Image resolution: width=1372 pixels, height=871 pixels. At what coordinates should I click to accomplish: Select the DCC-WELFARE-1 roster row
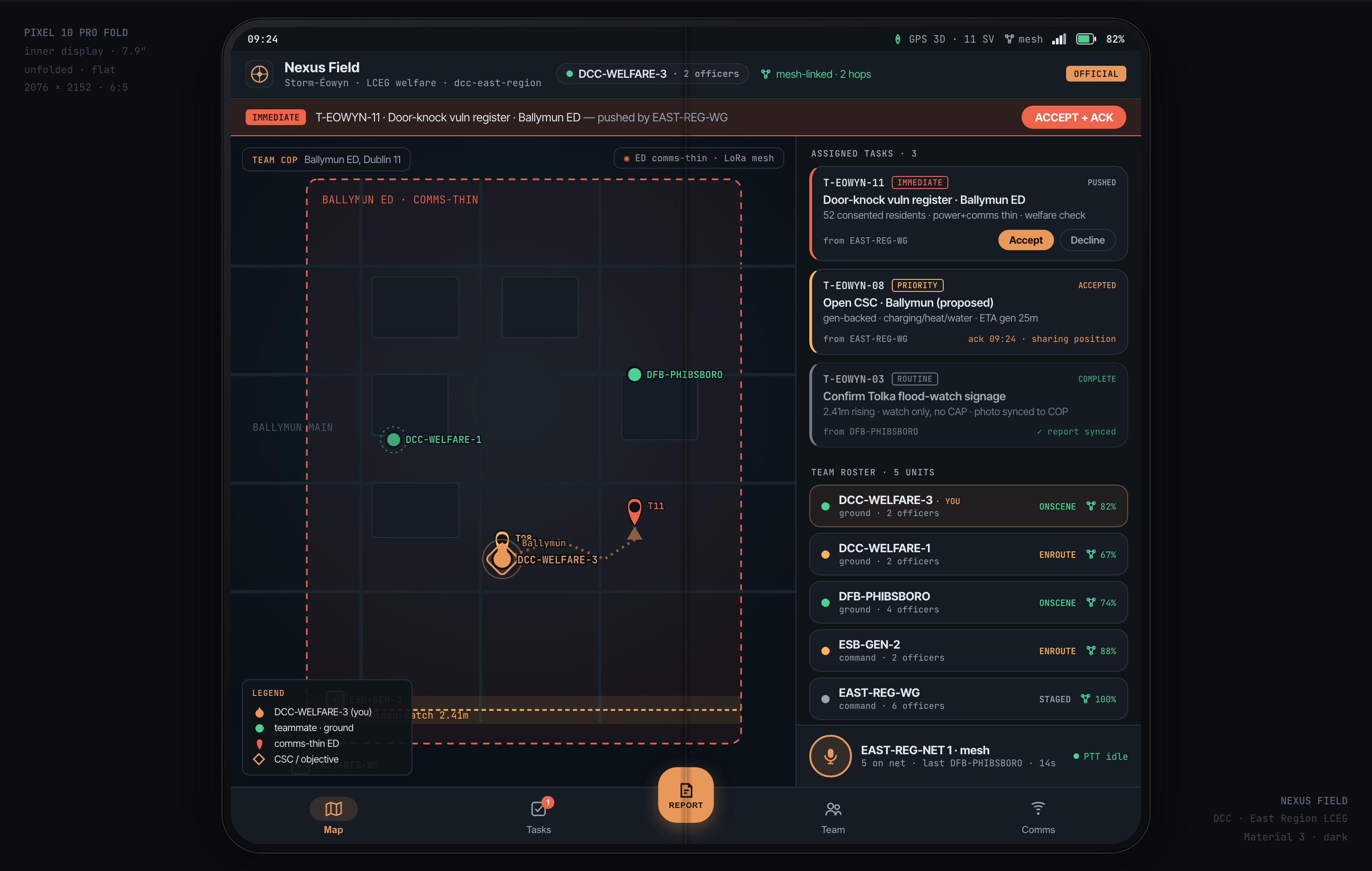pos(969,554)
